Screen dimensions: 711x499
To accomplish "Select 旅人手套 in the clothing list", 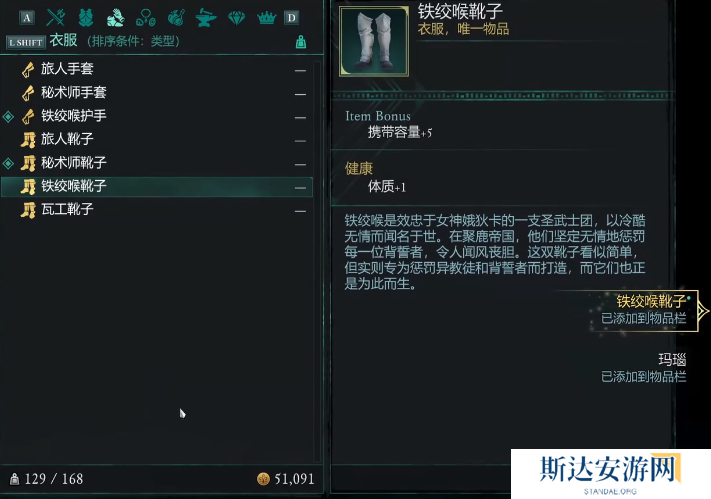I will [x=157, y=69].
